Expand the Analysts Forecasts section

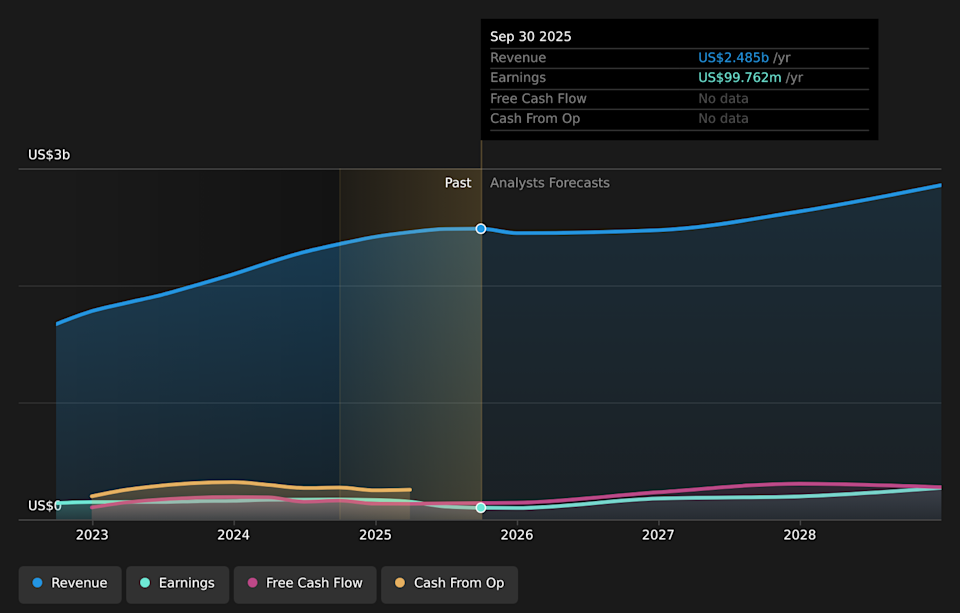(x=549, y=183)
